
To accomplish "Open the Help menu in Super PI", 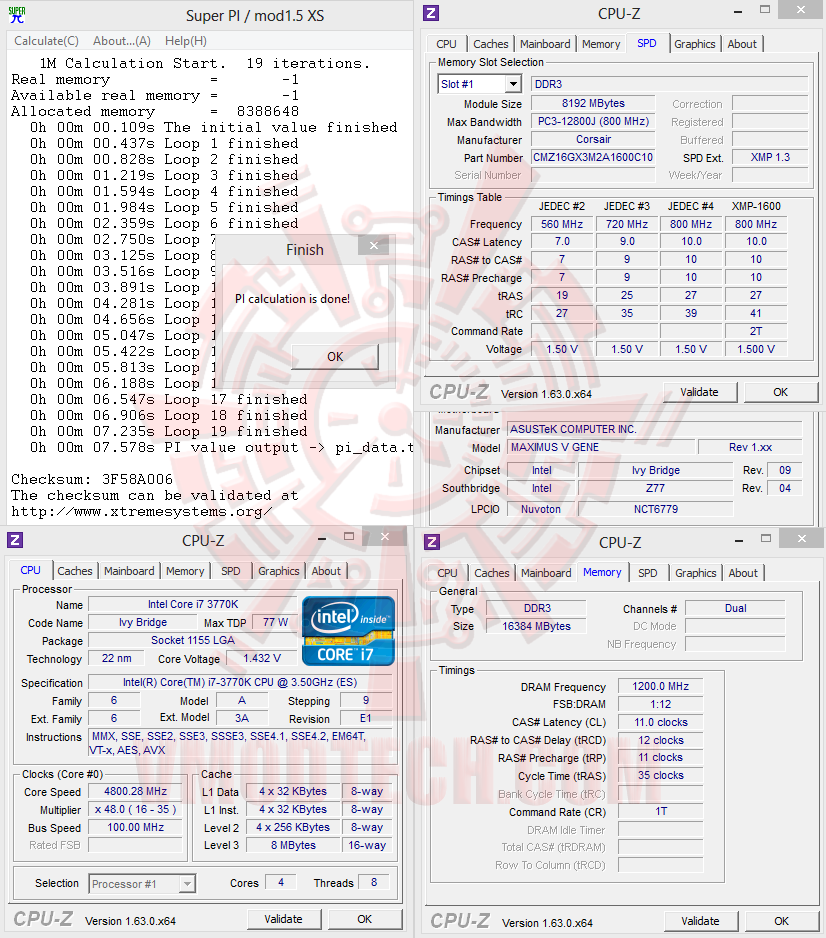I will tap(185, 41).
